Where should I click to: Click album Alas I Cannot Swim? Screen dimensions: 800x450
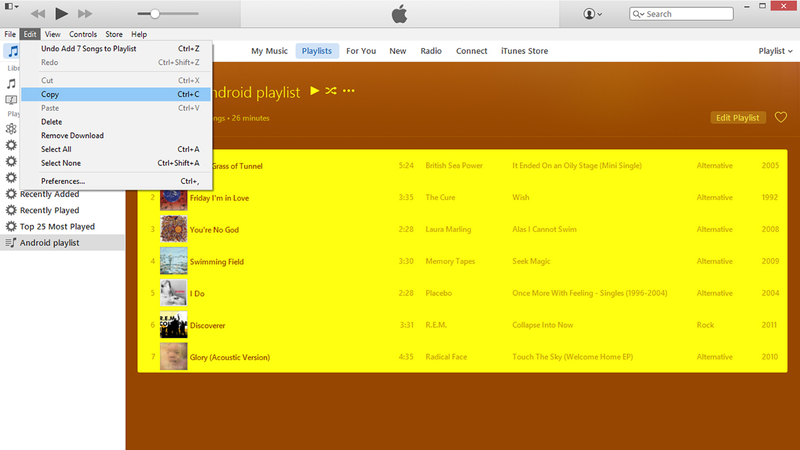(x=544, y=229)
